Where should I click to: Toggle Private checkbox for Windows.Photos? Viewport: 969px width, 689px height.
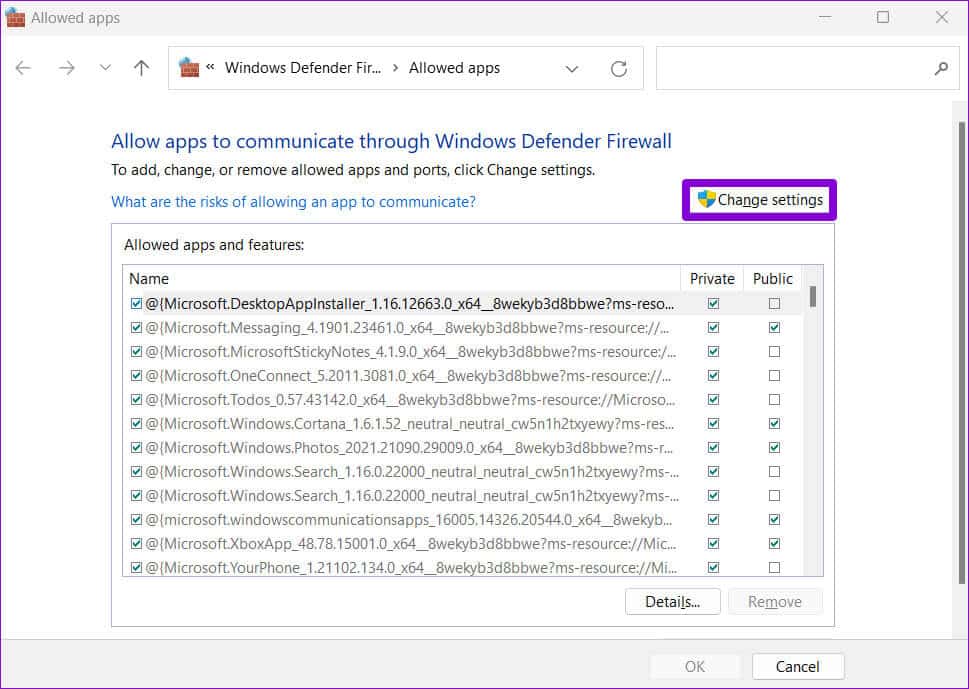[713, 448]
